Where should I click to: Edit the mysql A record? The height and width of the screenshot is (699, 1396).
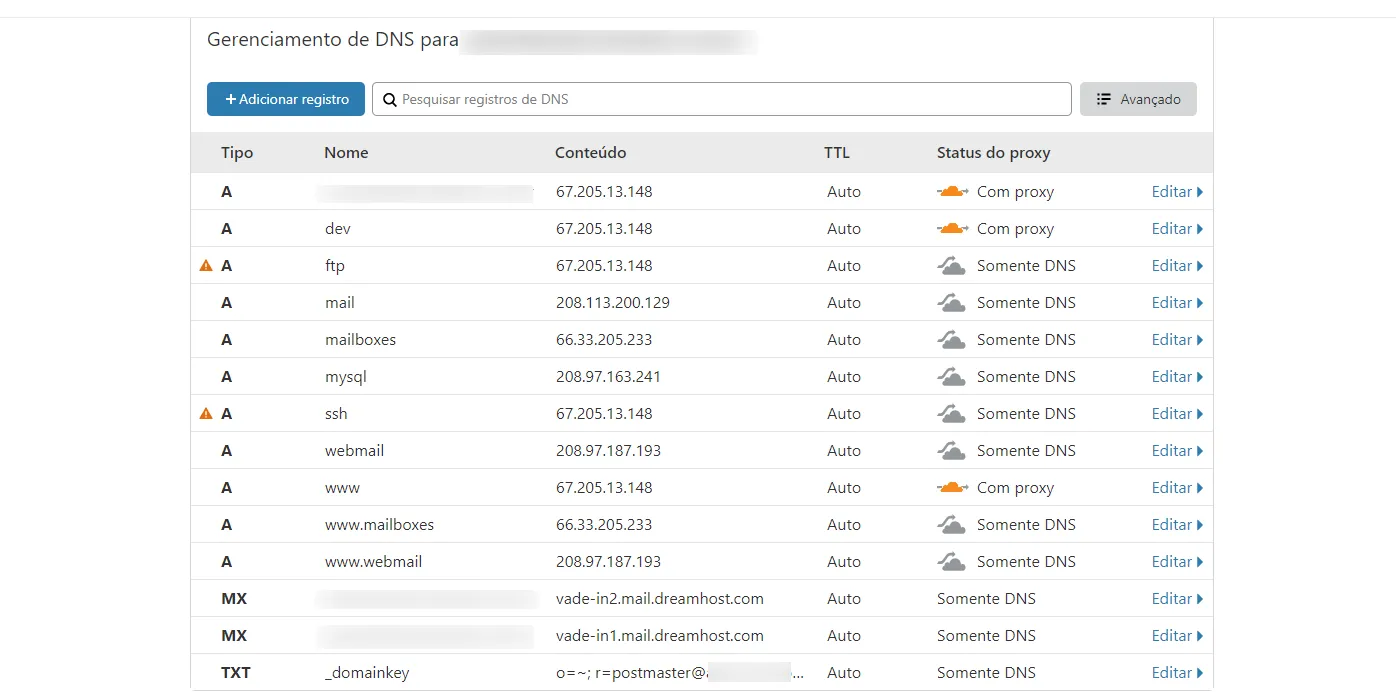[x=1177, y=376]
